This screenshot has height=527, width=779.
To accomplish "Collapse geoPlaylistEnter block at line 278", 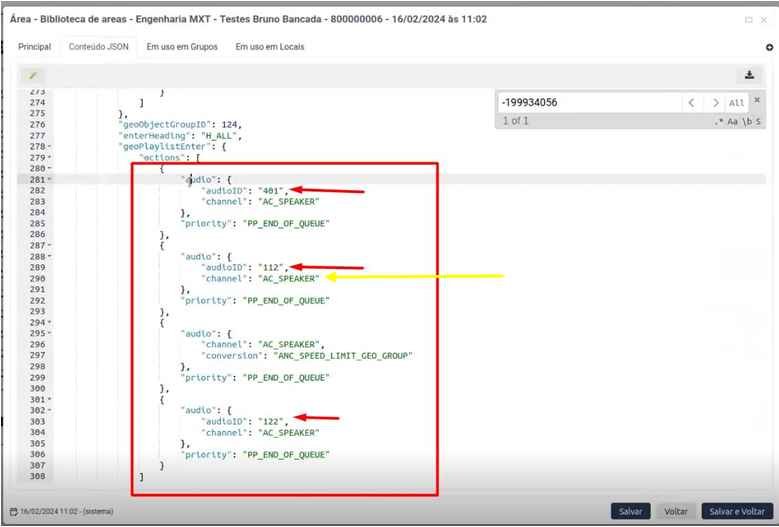I will 49,146.
